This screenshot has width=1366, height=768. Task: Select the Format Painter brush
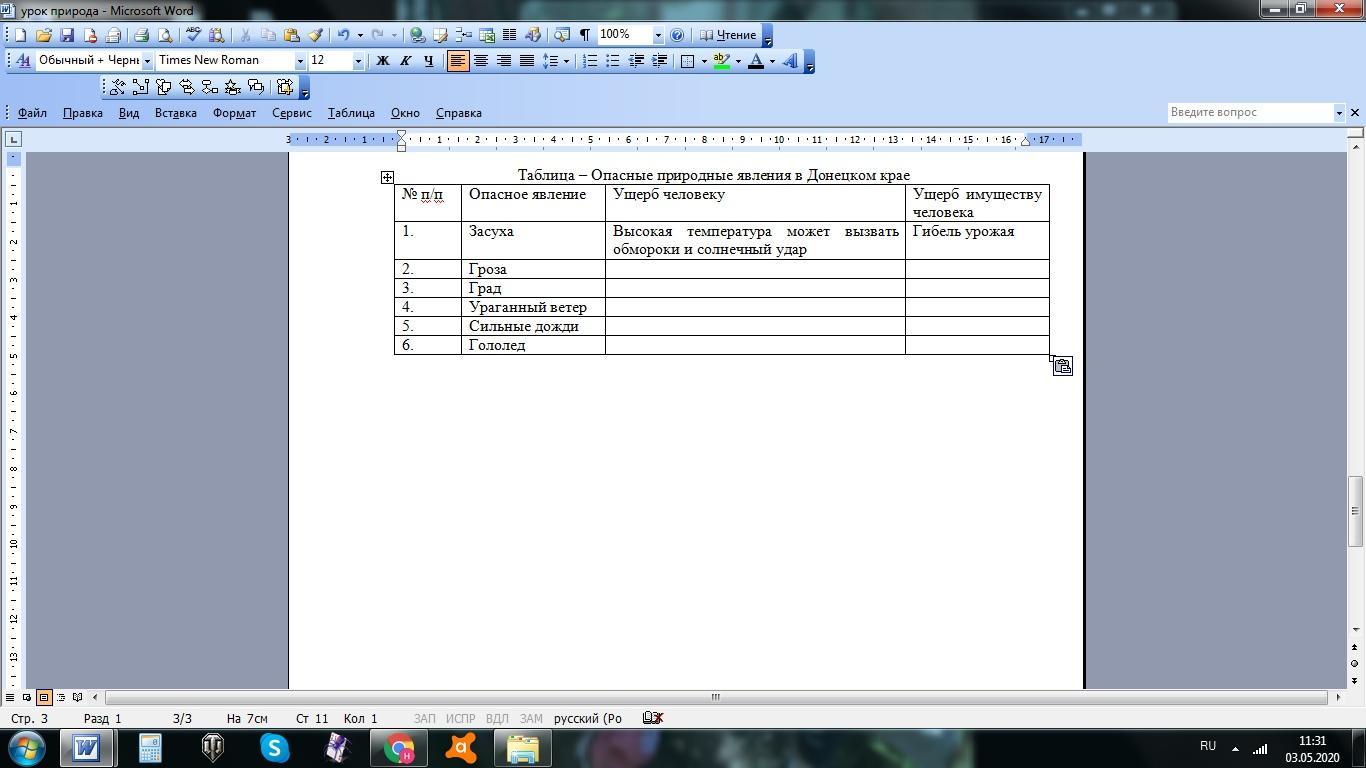(x=315, y=35)
